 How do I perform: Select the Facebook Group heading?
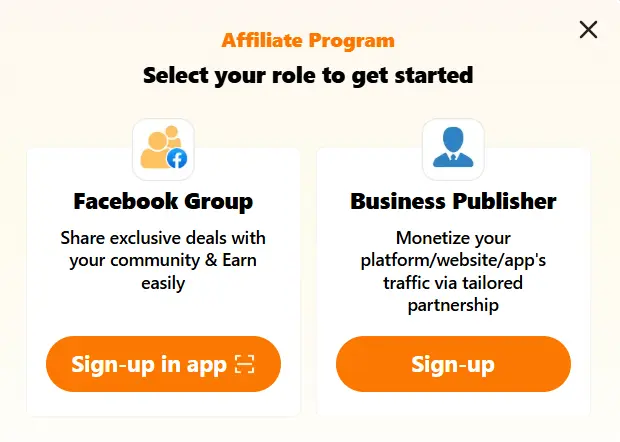(x=163, y=201)
